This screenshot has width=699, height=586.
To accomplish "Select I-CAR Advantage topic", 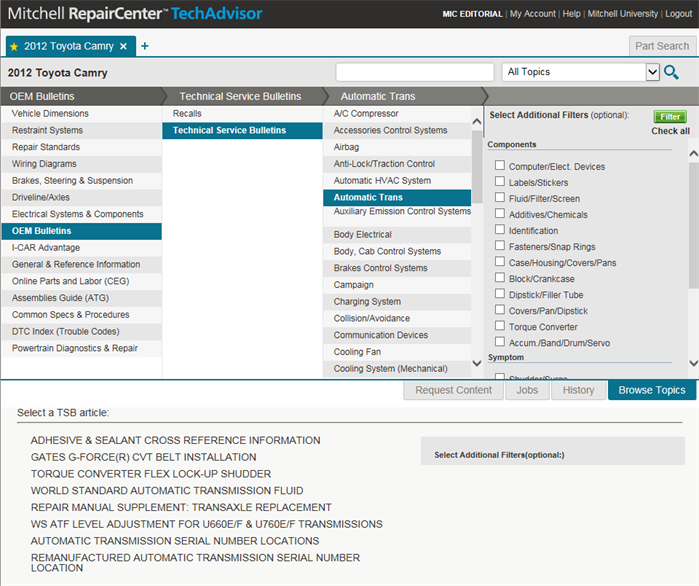I will pyautogui.click(x=81, y=248).
